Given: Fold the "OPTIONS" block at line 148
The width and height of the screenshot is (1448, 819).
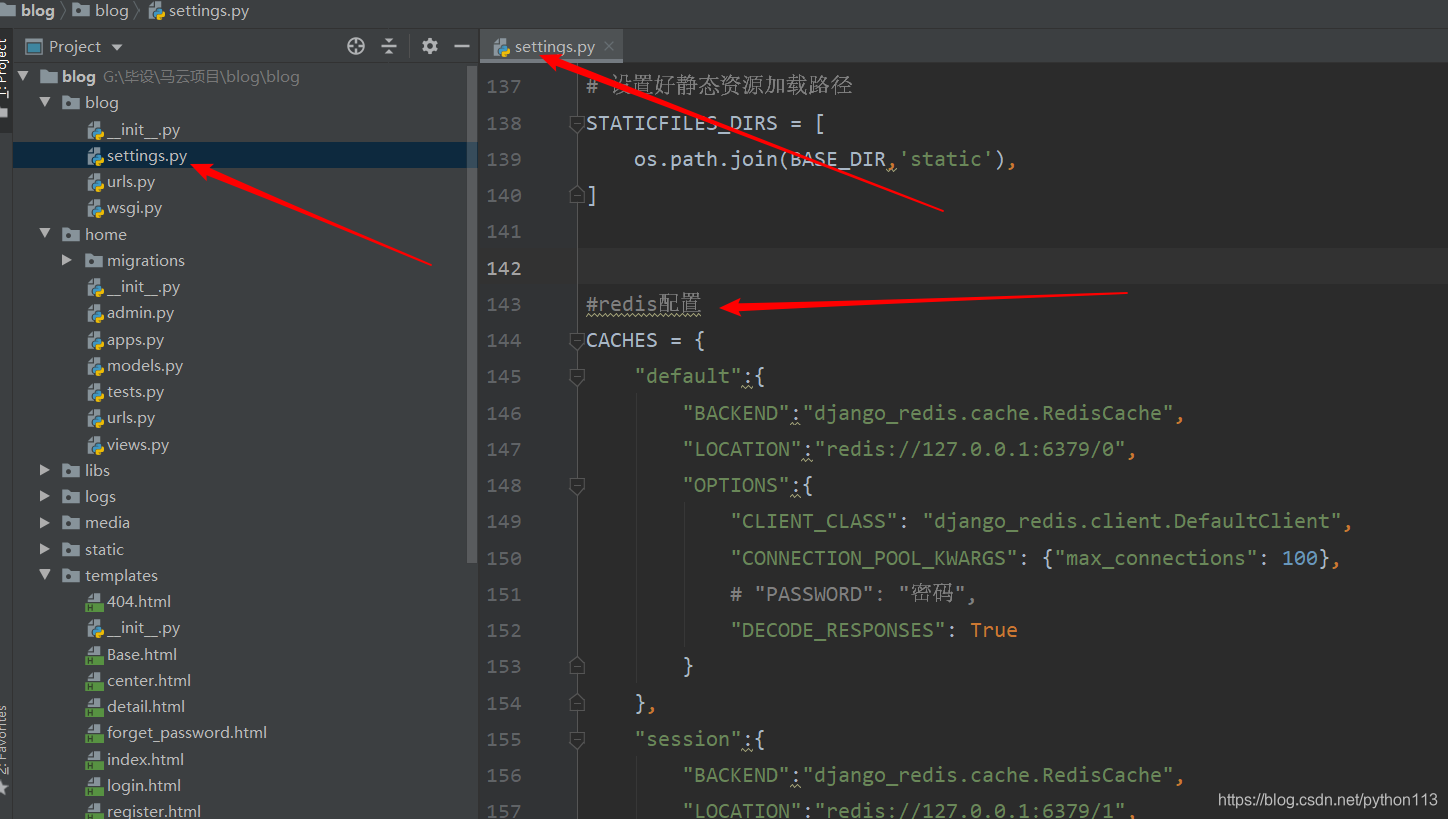Looking at the screenshot, I should pyautogui.click(x=577, y=485).
